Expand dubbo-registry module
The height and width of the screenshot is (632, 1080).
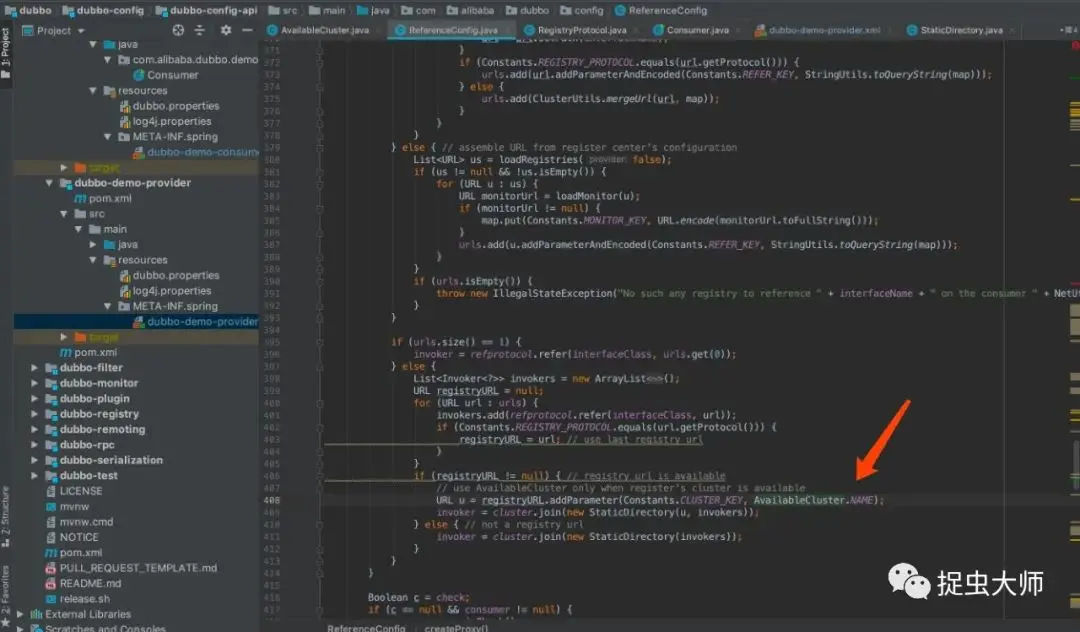(x=34, y=414)
